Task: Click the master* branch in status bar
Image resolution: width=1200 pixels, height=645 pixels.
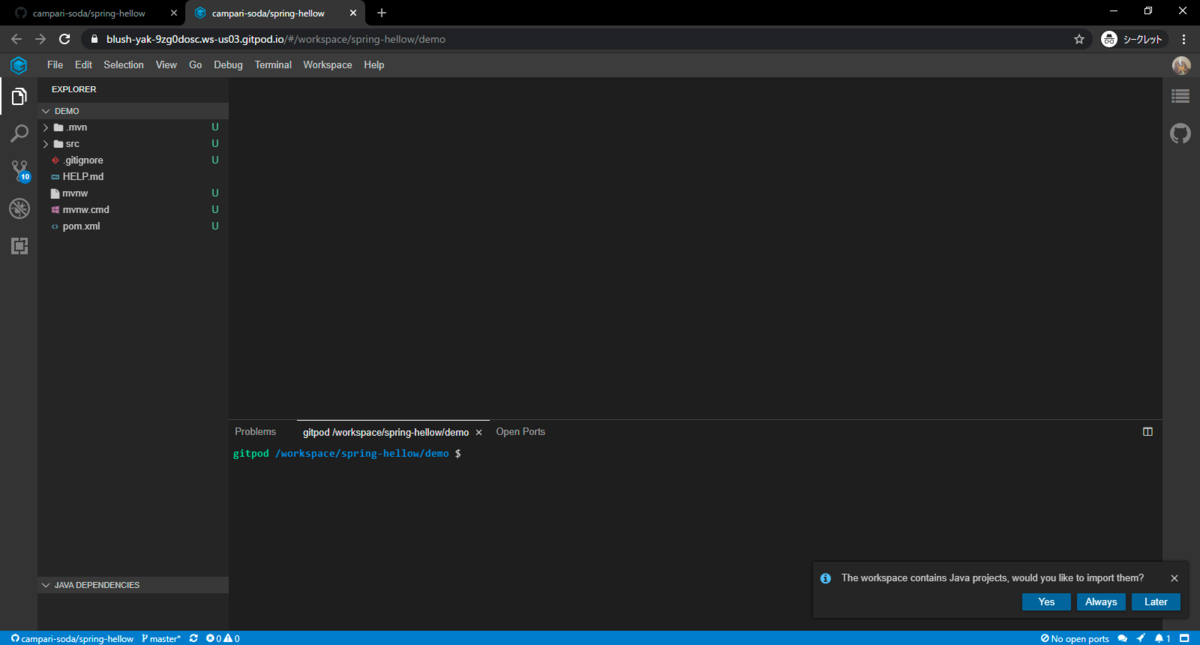Action: [161, 638]
